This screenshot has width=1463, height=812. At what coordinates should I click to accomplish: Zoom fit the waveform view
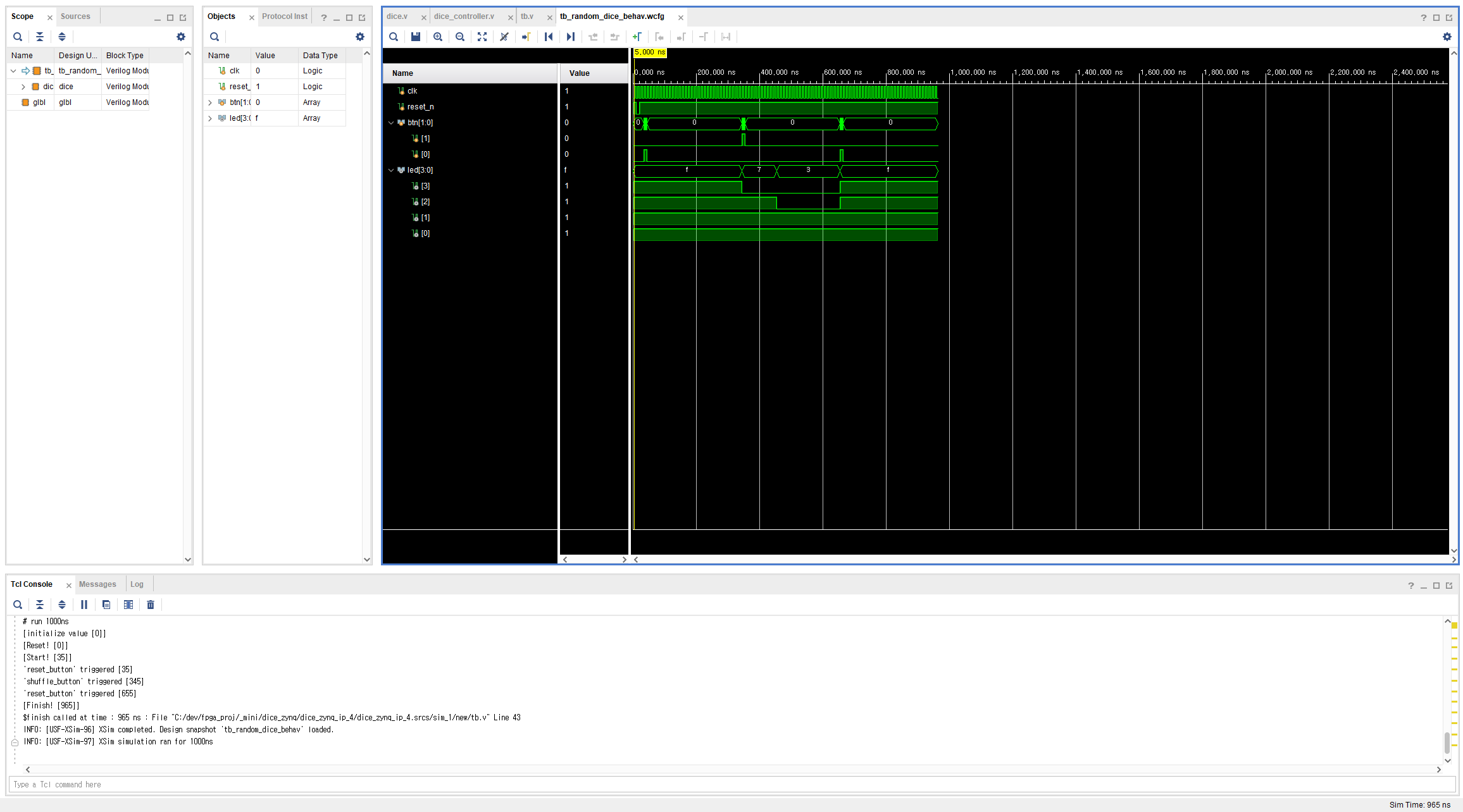pyautogui.click(x=482, y=37)
